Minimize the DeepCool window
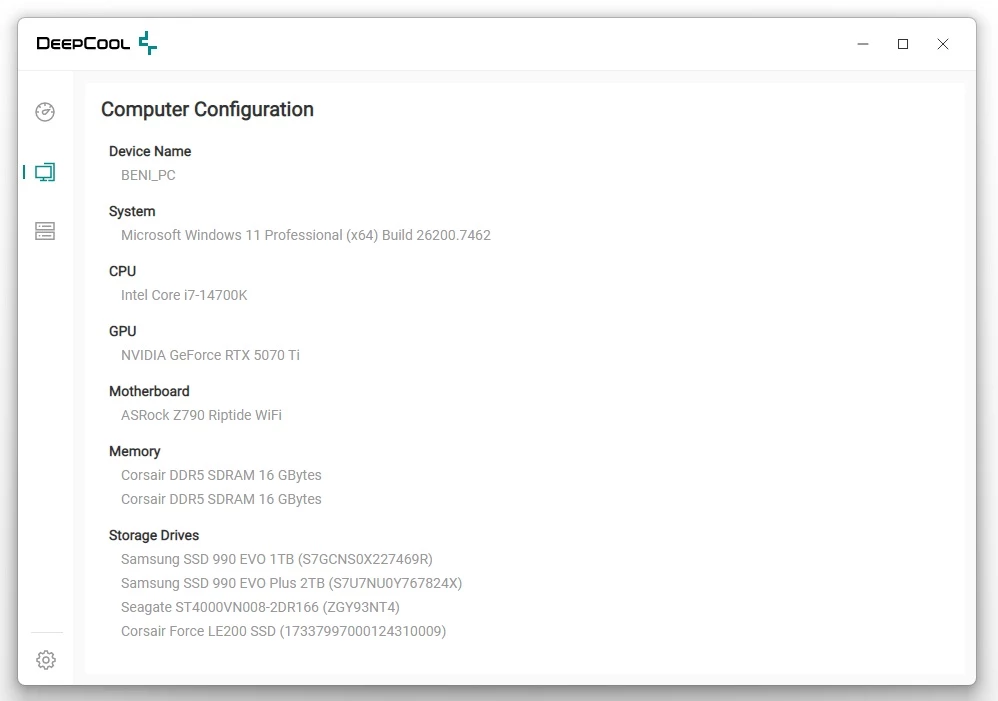998x701 pixels. pos(863,44)
